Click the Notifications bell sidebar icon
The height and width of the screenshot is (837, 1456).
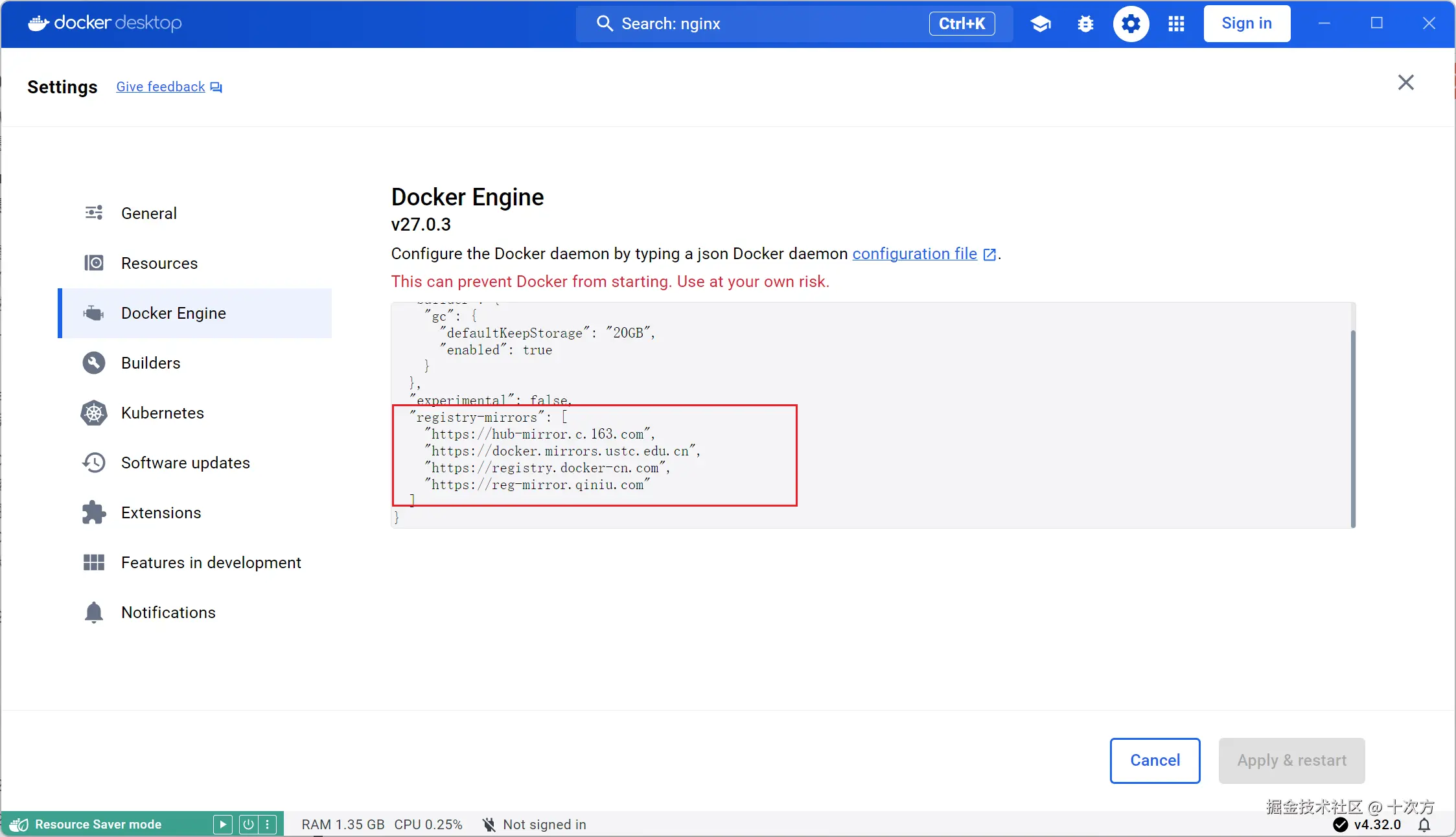pos(94,612)
